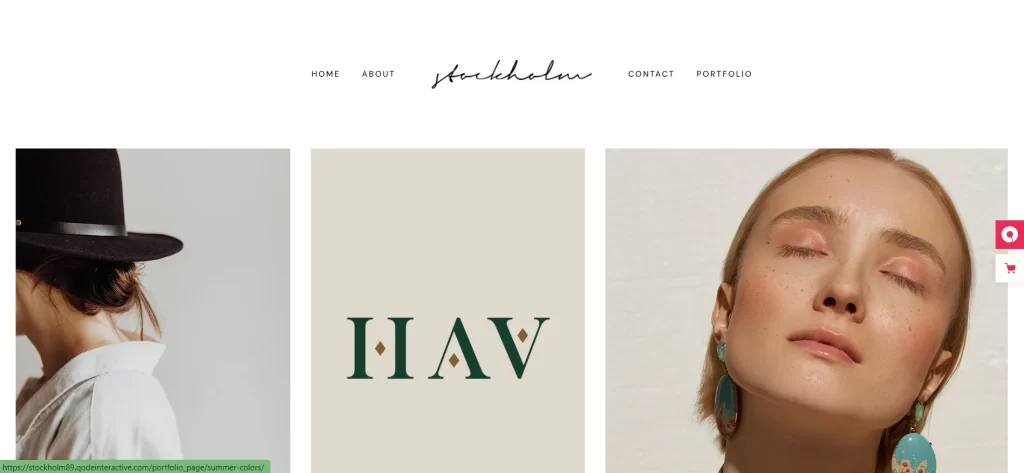This screenshot has width=1024, height=473.
Task: Open the black hat woman portfolio image
Action: 153,310
